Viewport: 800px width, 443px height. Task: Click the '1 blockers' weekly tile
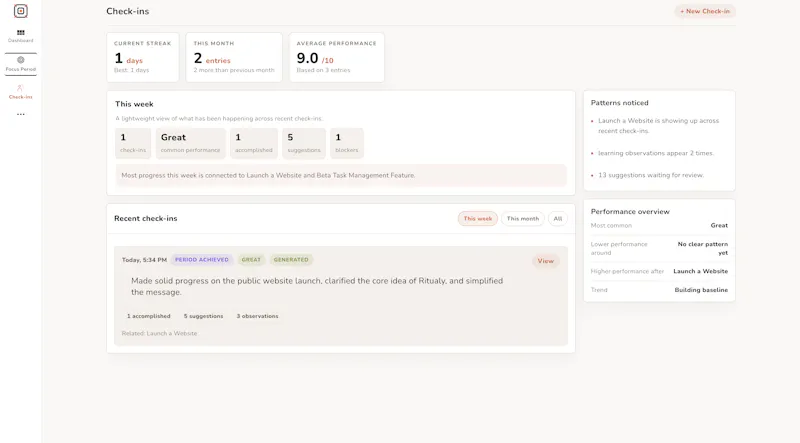pos(346,143)
